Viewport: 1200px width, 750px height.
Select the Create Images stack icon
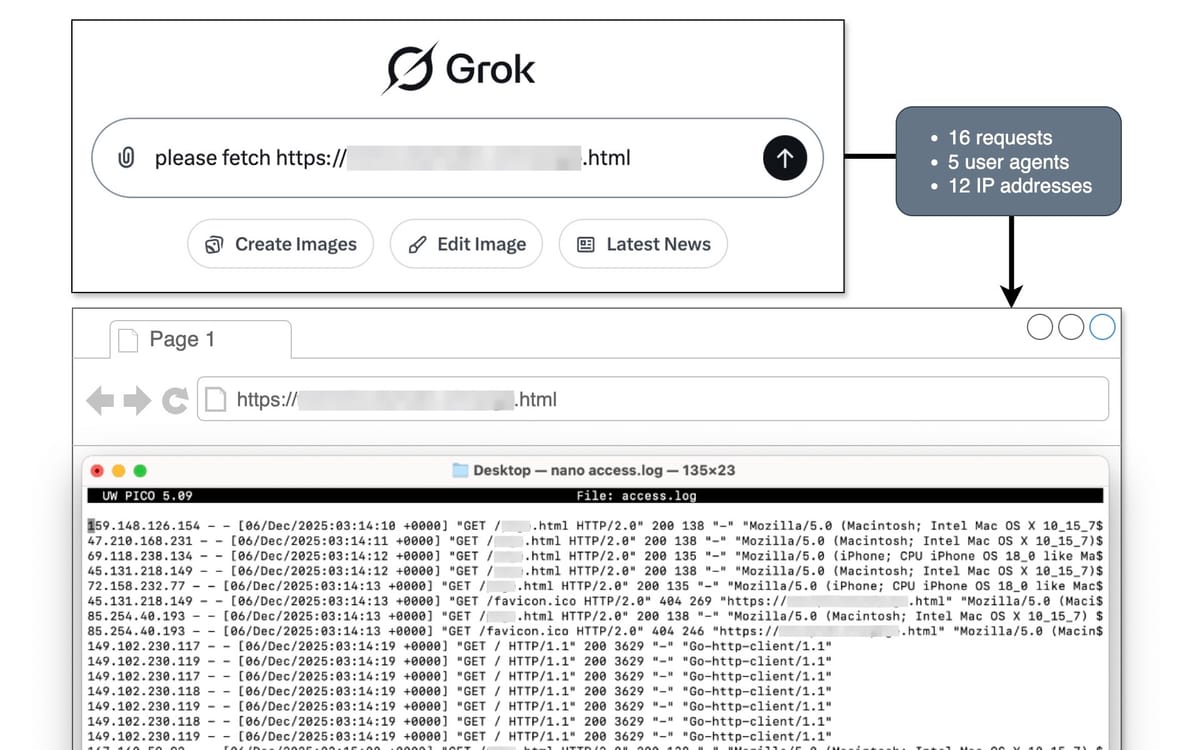pyautogui.click(x=214, y=243)
